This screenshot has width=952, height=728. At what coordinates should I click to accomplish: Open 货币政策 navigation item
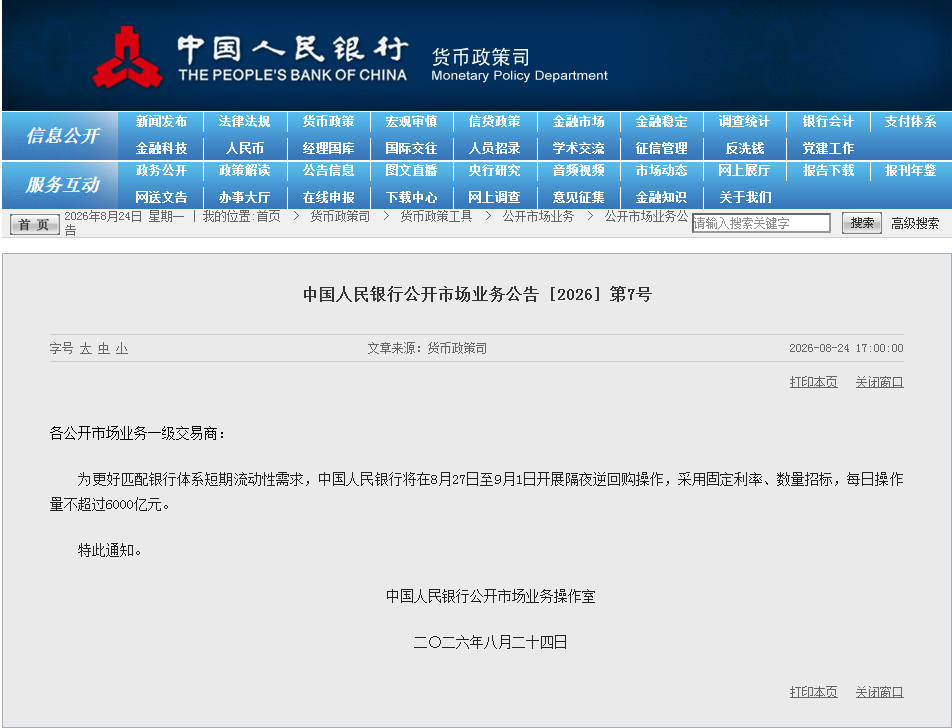[x=328, y=121]
